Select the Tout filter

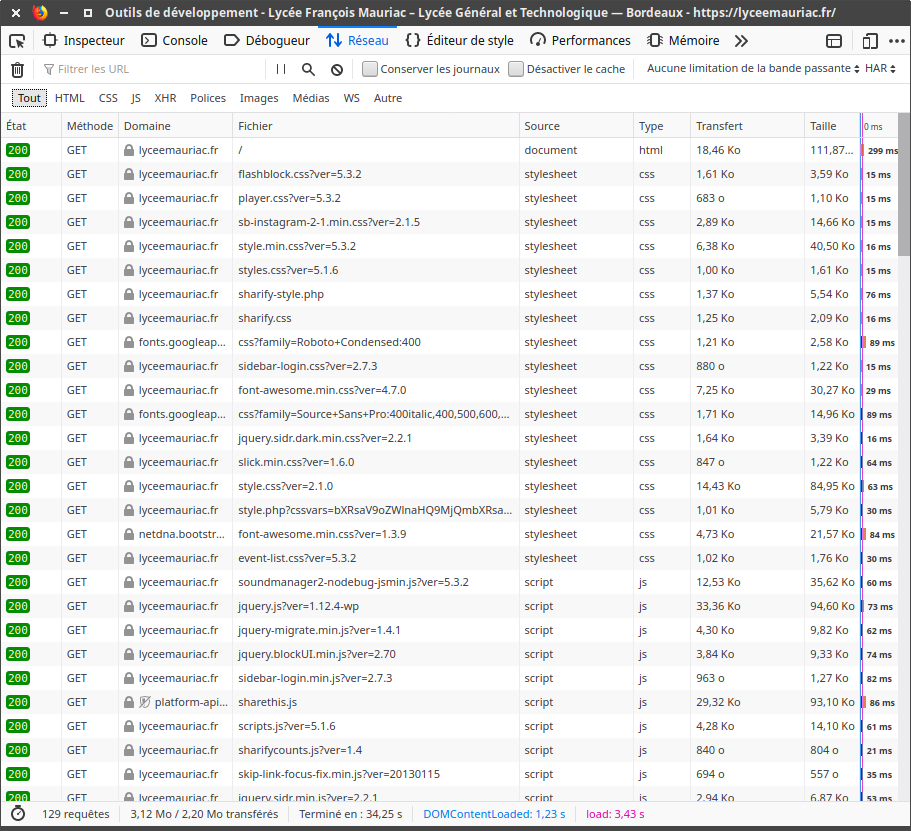[x=29, y=98]
